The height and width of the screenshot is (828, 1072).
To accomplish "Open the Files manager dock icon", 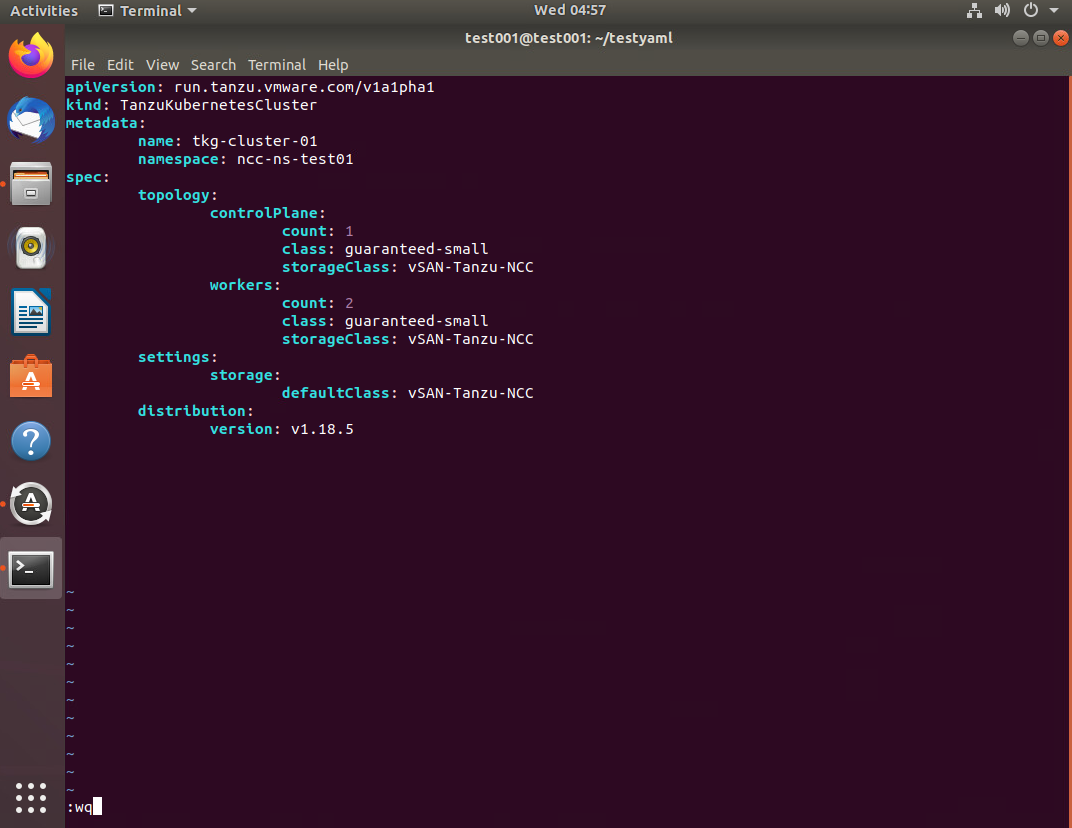I will (31, 183).
